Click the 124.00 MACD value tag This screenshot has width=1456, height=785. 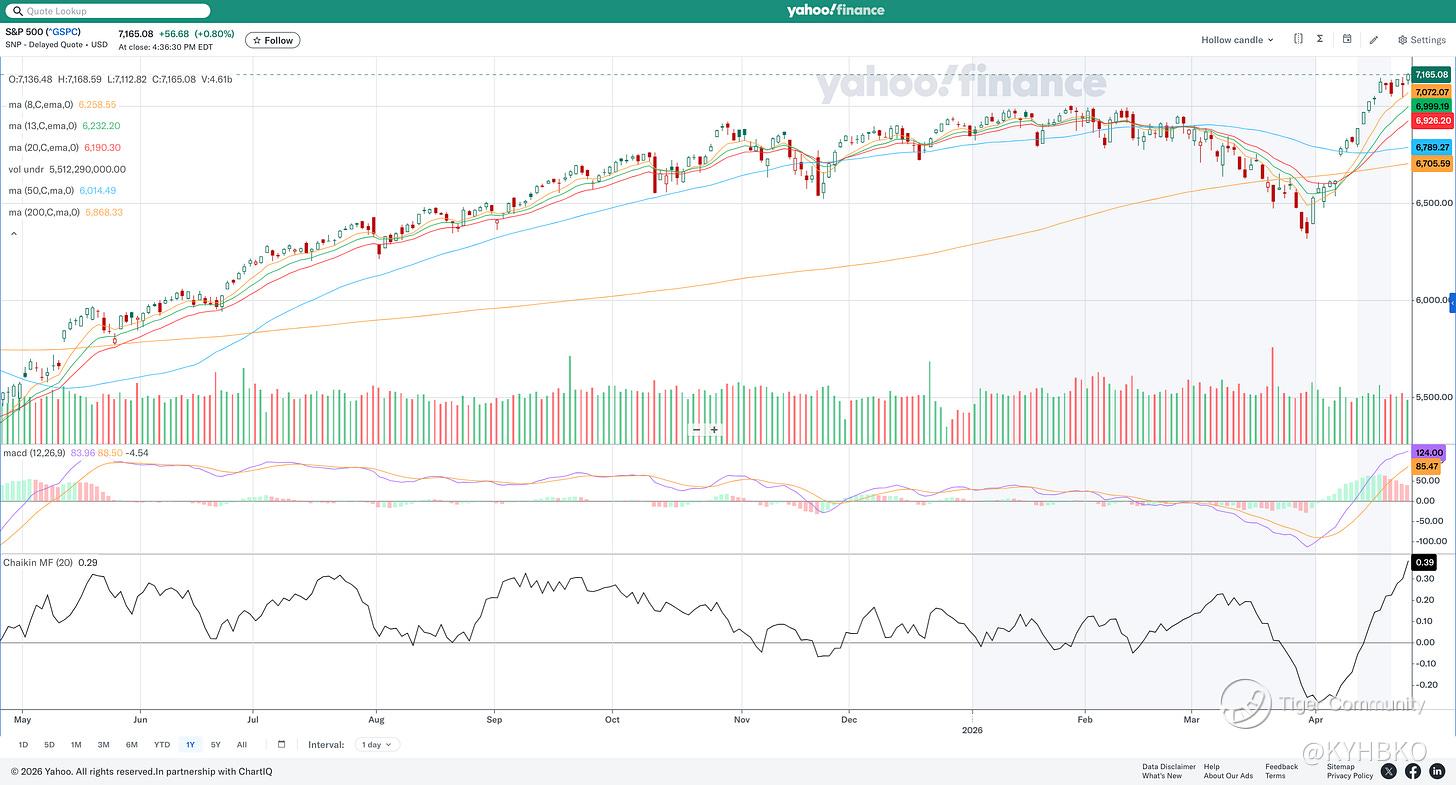point(1429,453)
